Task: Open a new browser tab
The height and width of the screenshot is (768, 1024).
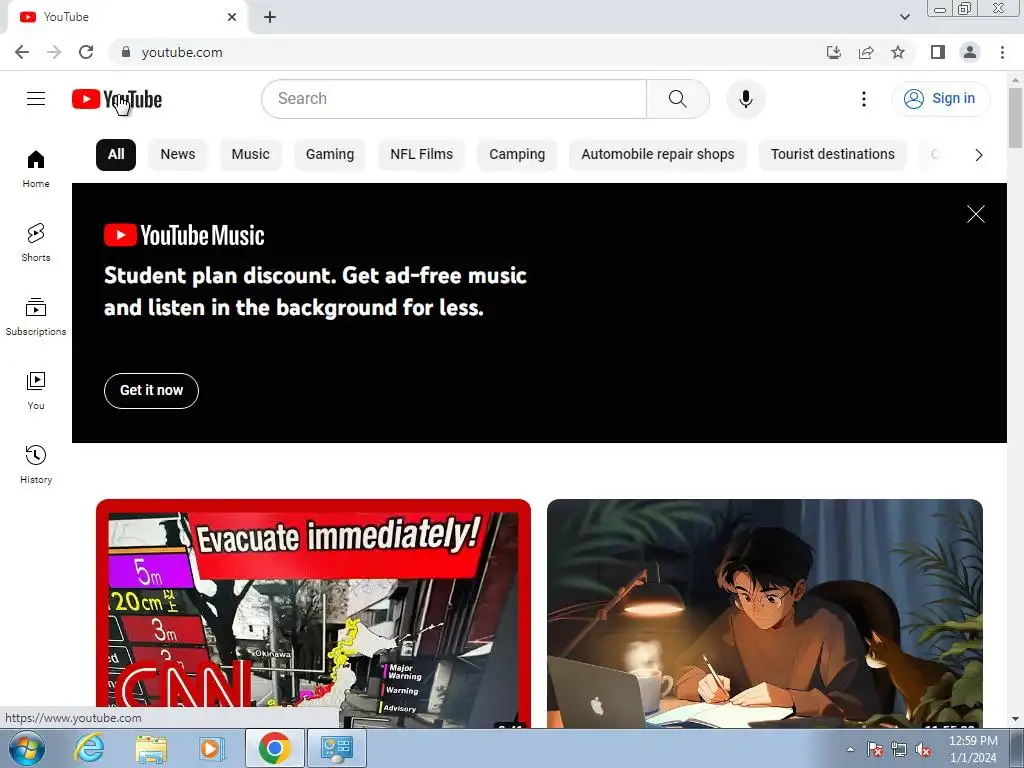Action: point(270,17)
